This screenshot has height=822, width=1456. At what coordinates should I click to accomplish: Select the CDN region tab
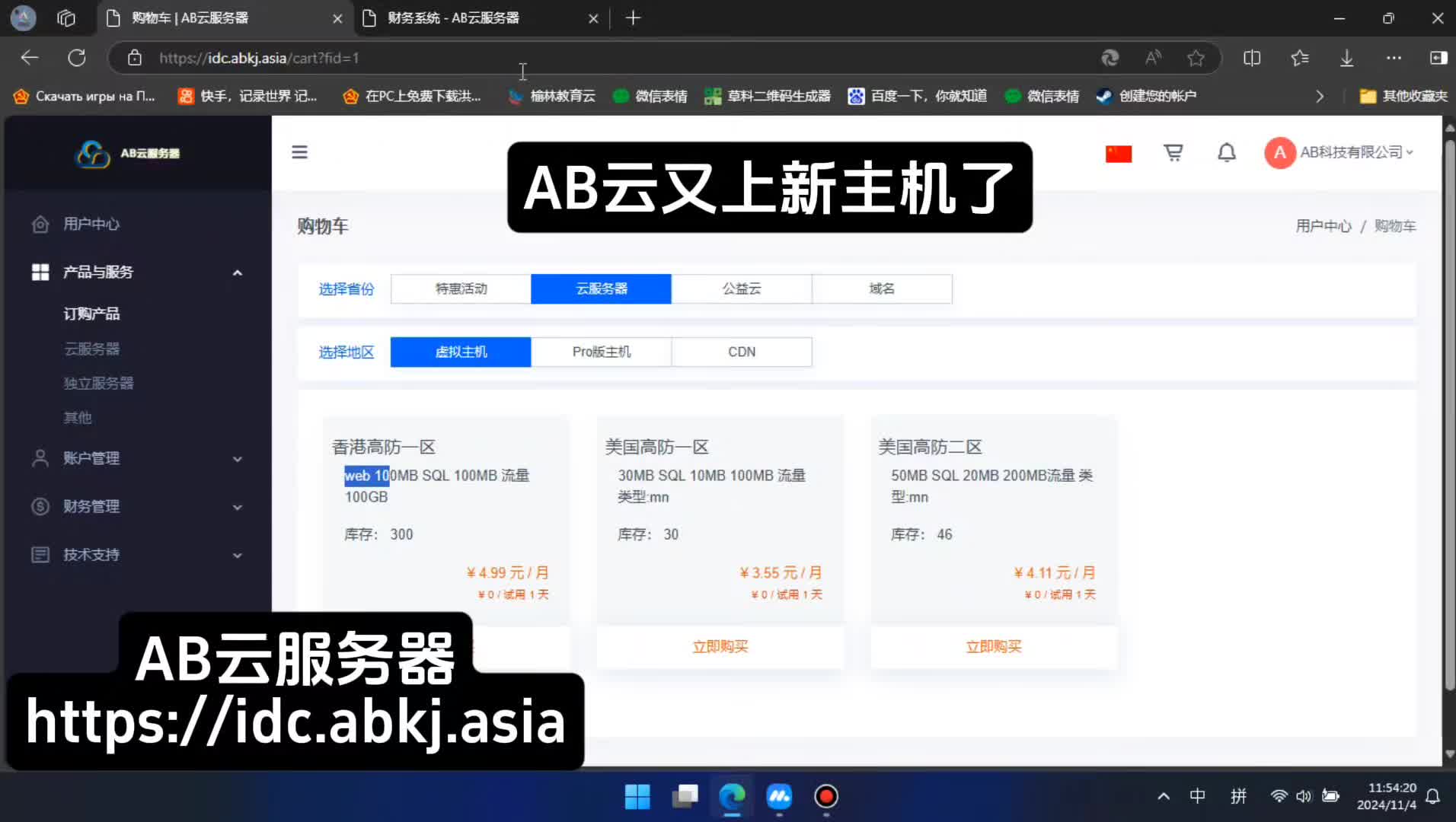point(742,352)
